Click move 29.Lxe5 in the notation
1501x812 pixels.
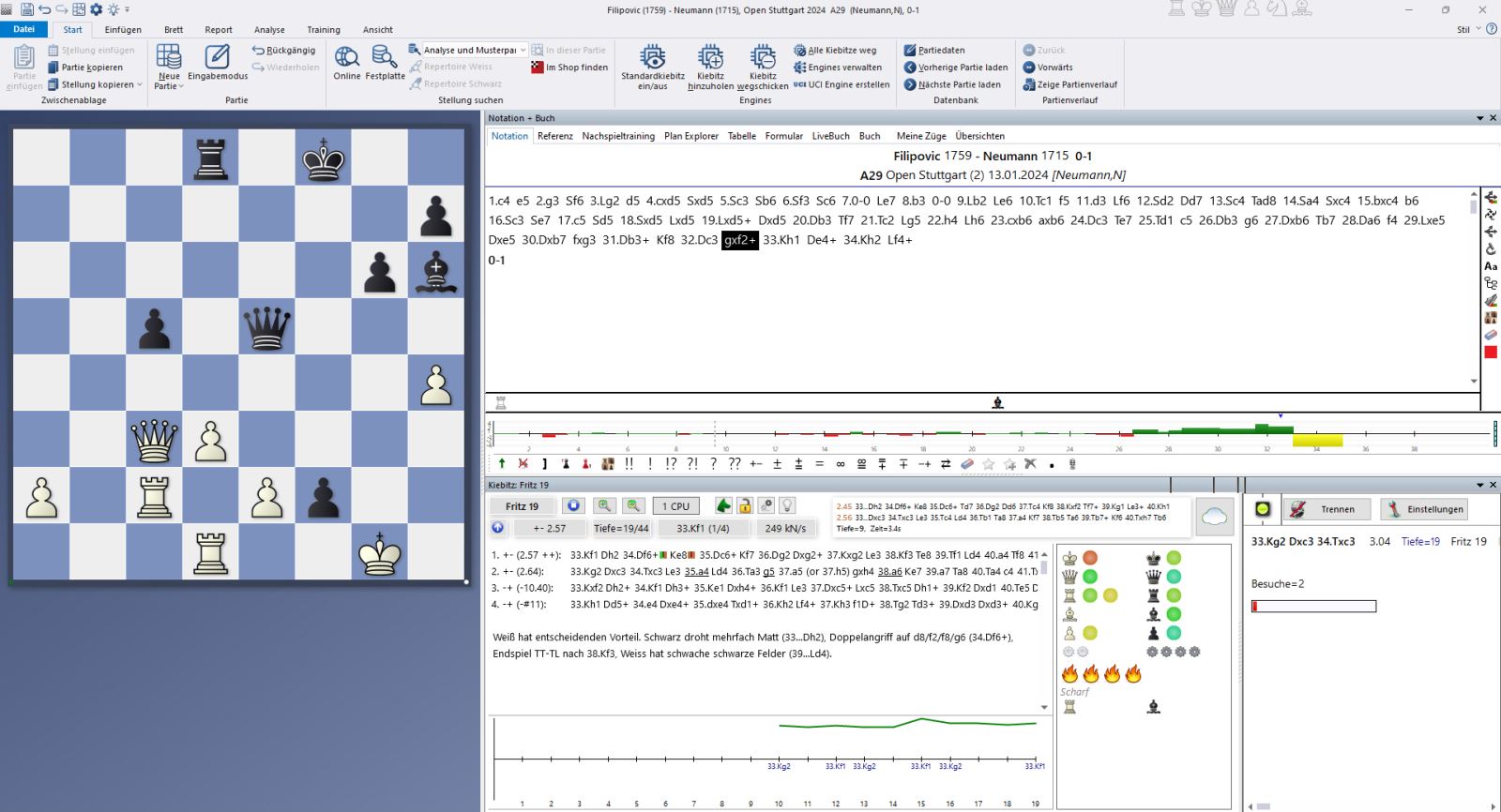click(1424, 220)
